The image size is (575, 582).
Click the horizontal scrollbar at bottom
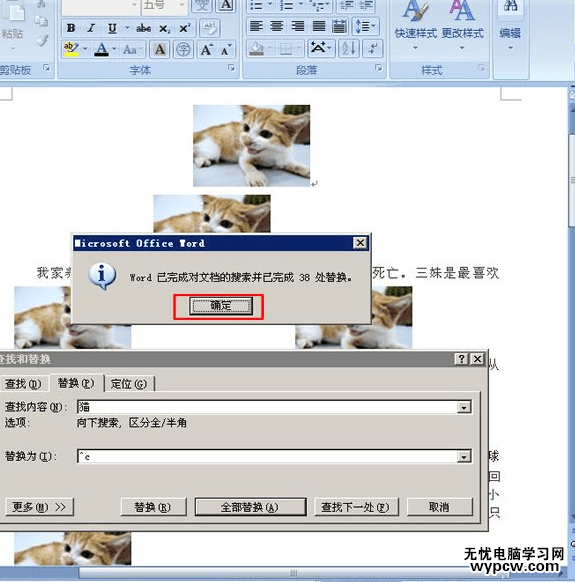point(293,573)
